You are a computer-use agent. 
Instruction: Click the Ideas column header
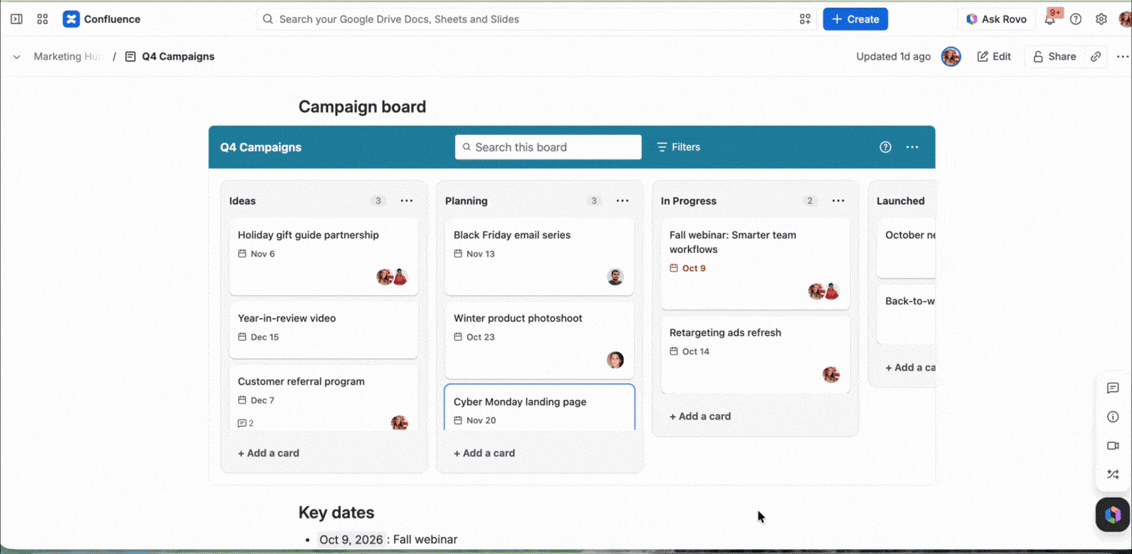point(243,201)
